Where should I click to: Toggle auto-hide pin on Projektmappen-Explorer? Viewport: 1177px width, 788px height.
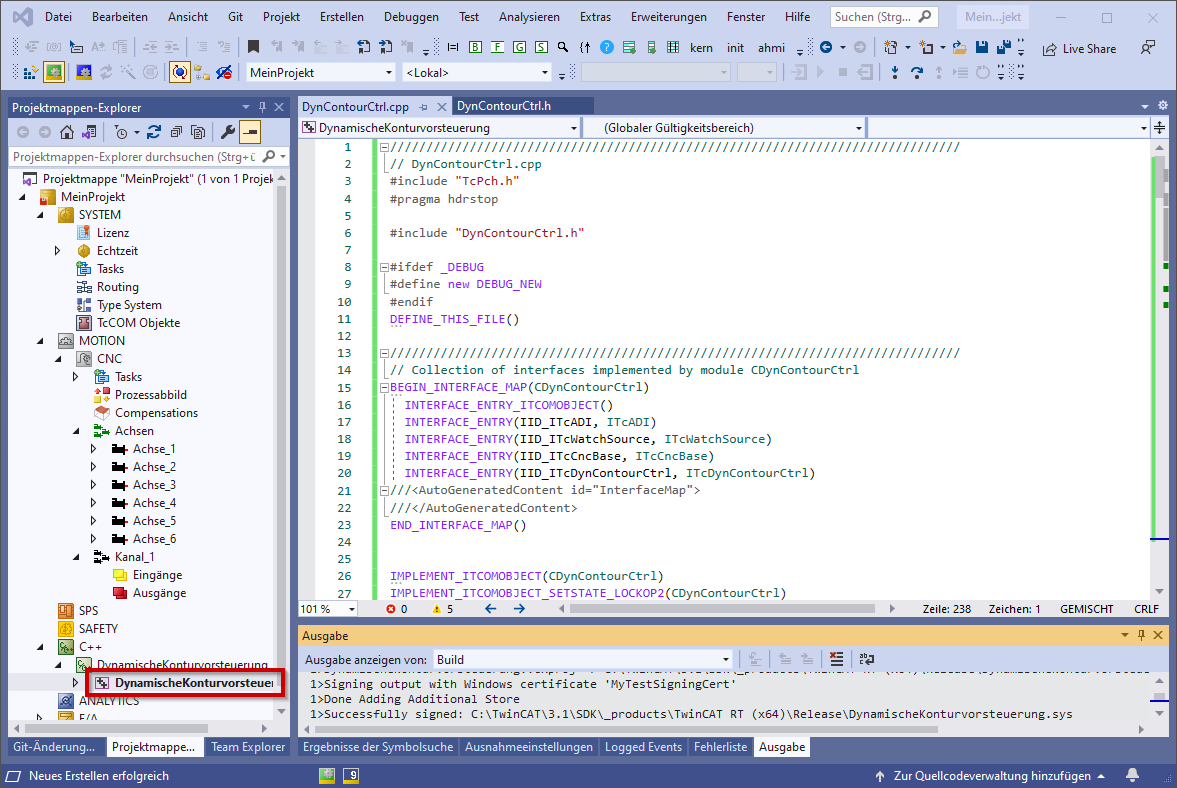pyautogui.click(x=262, y=107)
